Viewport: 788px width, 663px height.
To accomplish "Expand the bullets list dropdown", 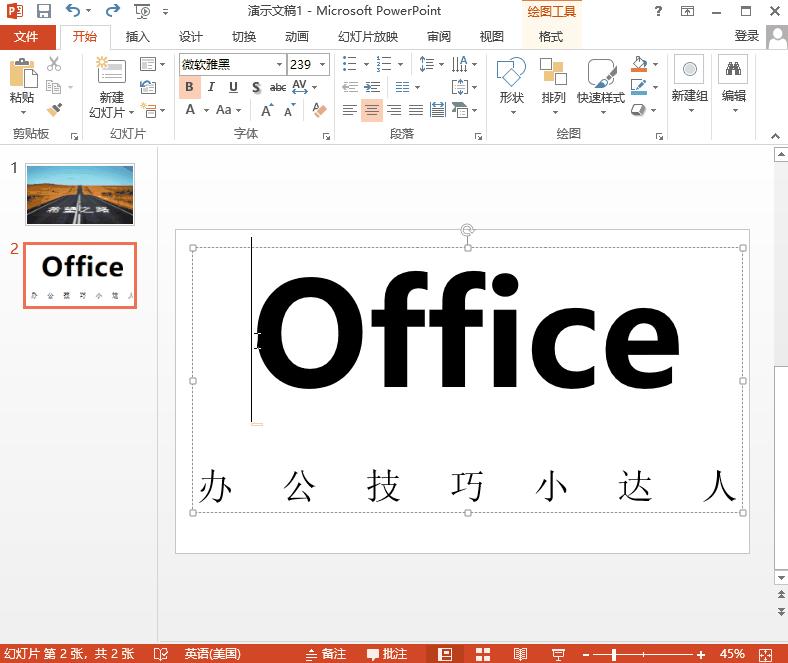I will [366, 64].
